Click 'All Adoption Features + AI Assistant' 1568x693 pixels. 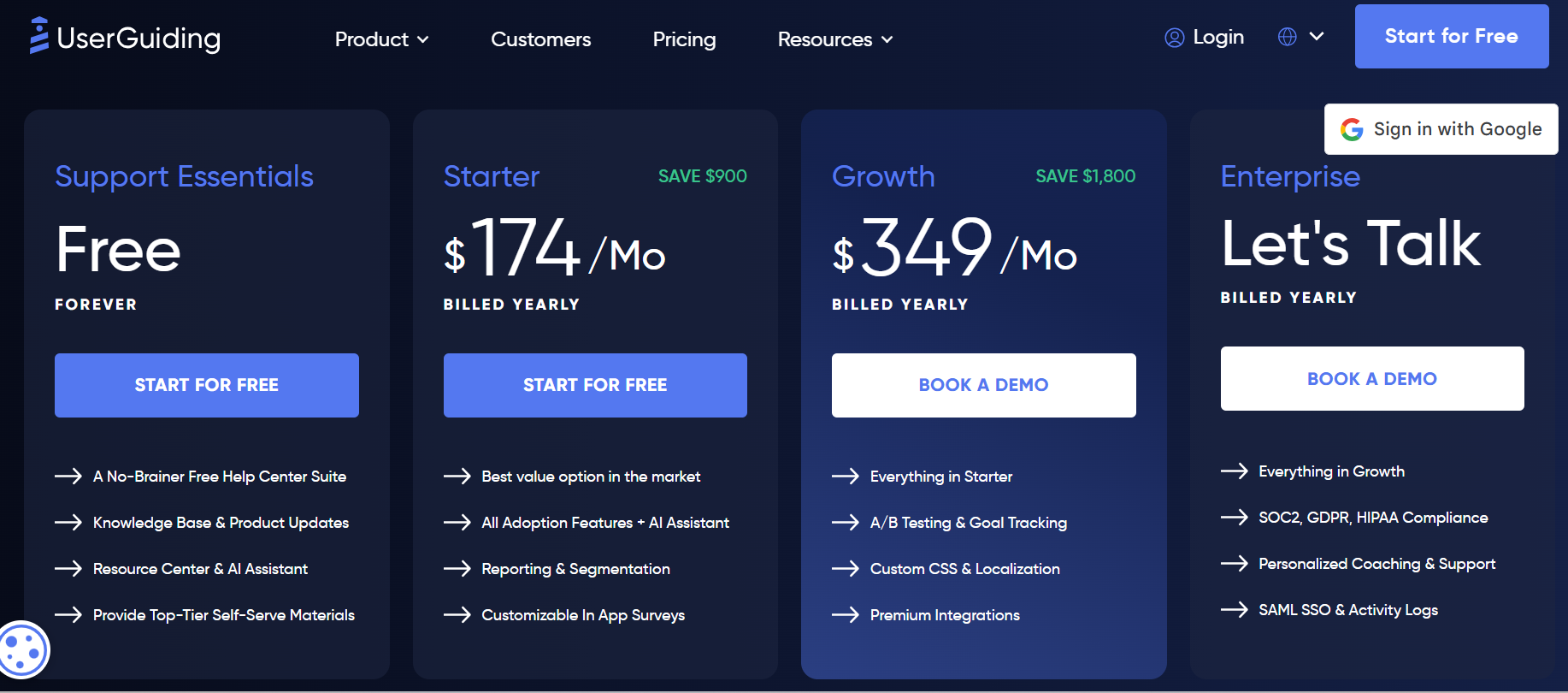click(605, 523)
